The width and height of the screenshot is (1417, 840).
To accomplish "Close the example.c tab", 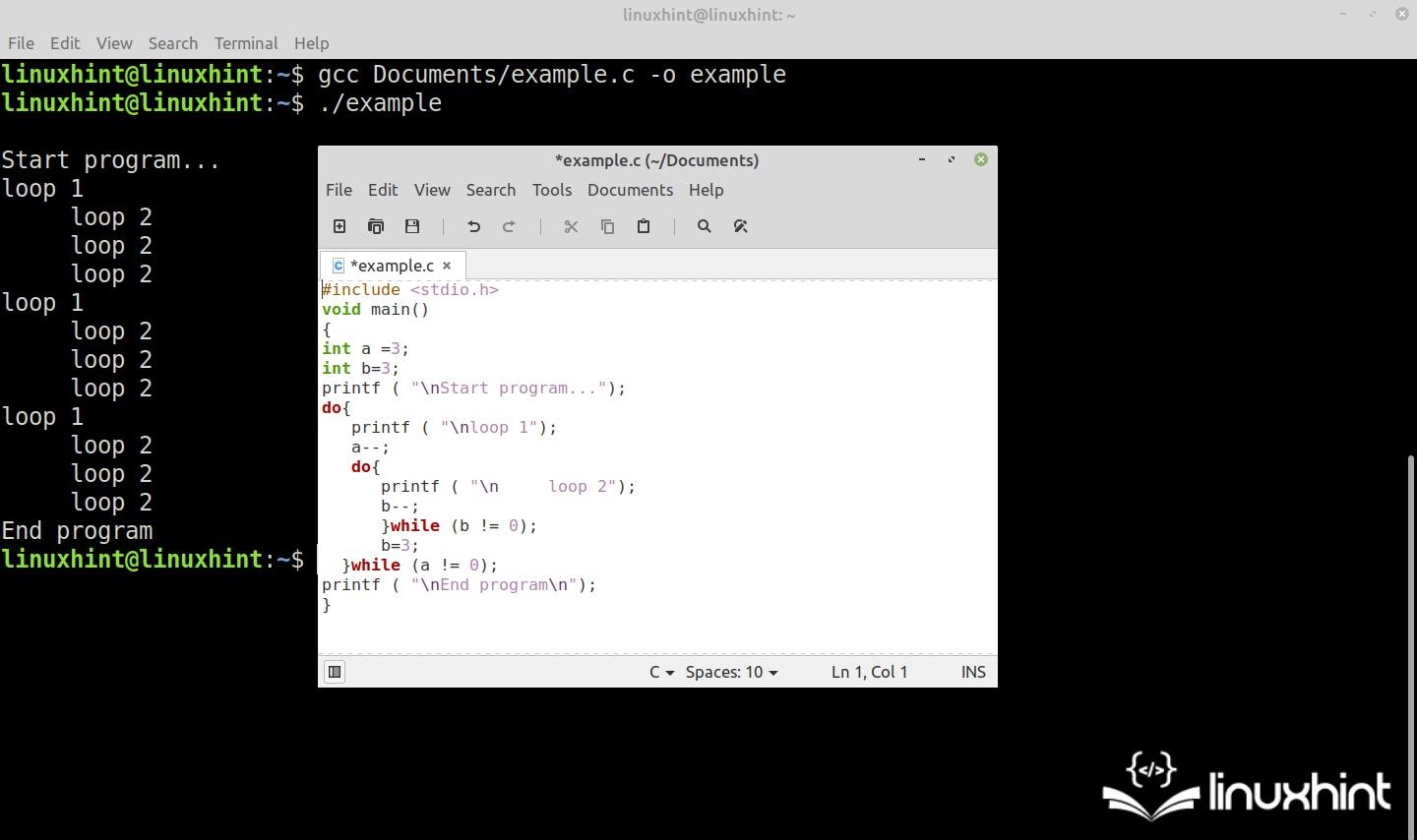I will tap(448, 266).
